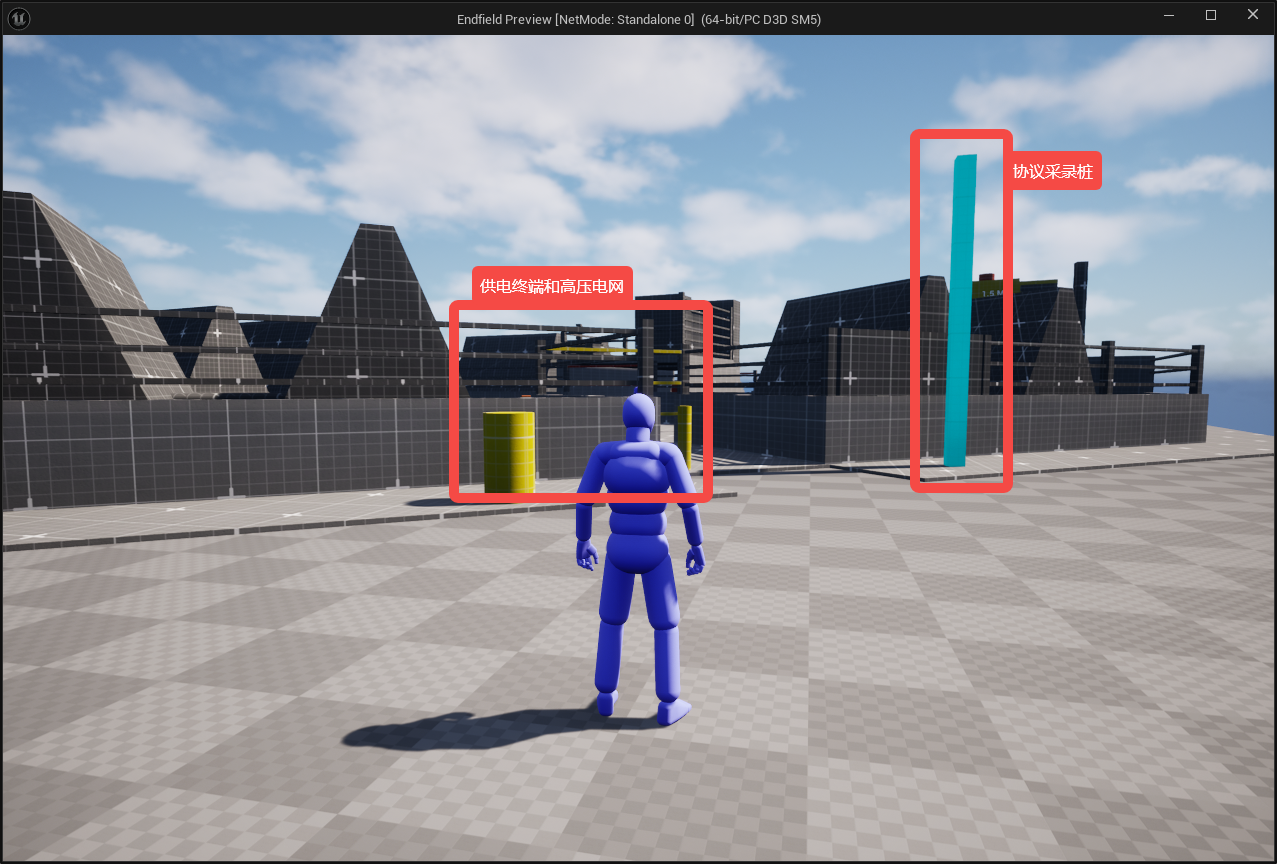Click the blue mannequin's torso
Image resolution: width=1277 pixels, height=864 pixels.
pyautogui.click(x=638, y=500)
